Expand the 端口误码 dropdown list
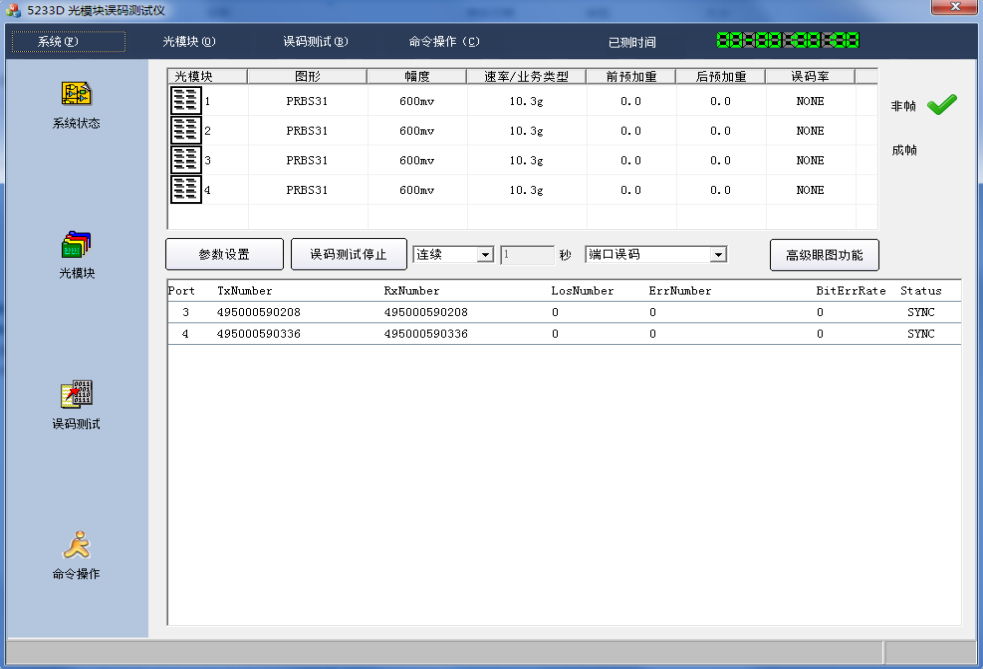Screen dimensions: 983x669 point(717,255)
